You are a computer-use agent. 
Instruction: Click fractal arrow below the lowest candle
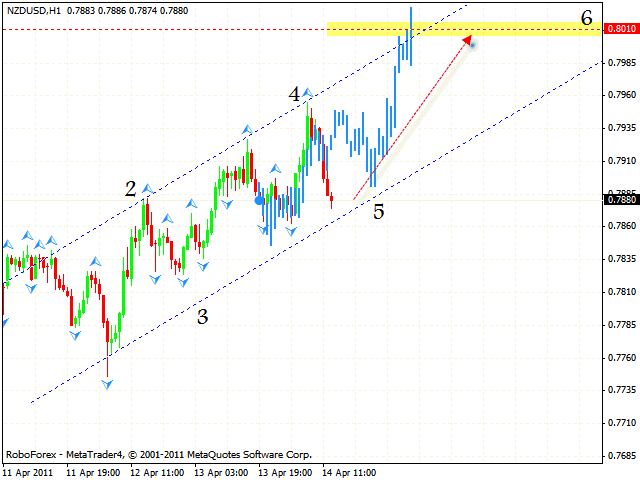click(107, 383)
